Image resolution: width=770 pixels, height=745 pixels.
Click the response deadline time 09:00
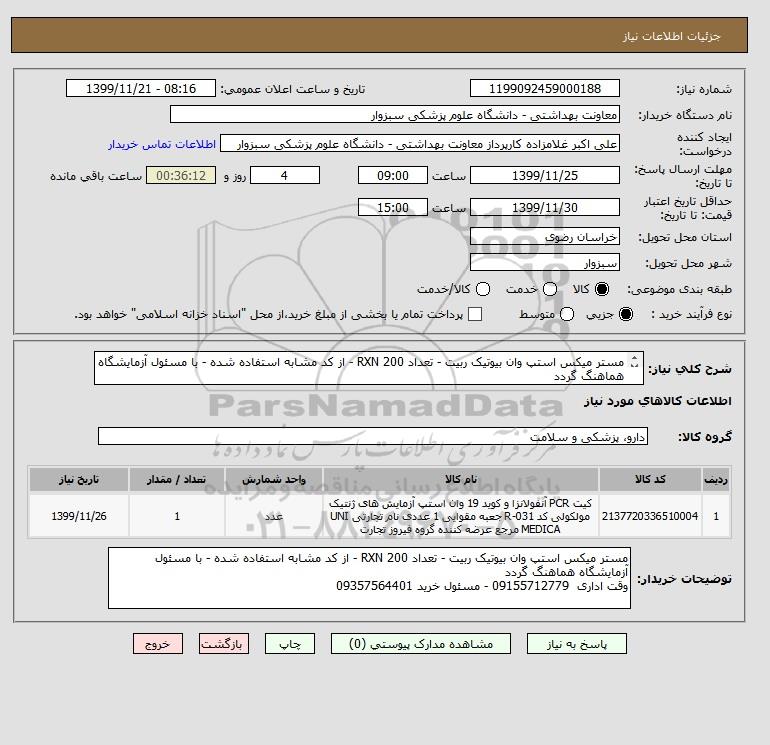(x=393, y=175)
